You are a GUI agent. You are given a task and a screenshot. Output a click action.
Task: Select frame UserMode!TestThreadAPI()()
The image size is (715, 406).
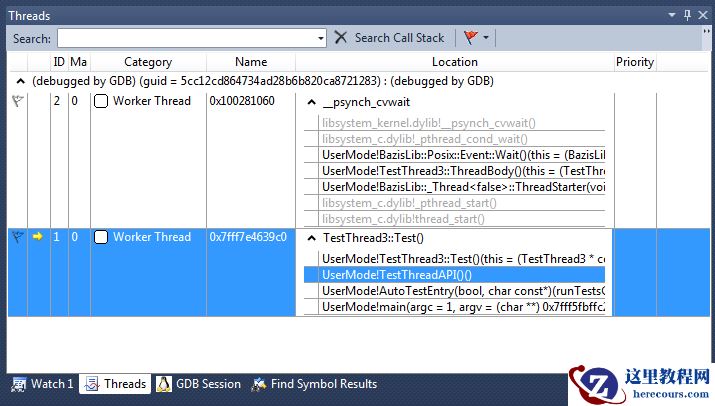(455, 275)
